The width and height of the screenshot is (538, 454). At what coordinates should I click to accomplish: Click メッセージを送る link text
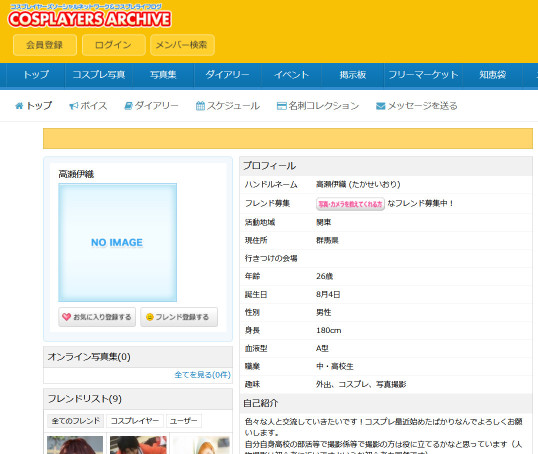[422, 106]
